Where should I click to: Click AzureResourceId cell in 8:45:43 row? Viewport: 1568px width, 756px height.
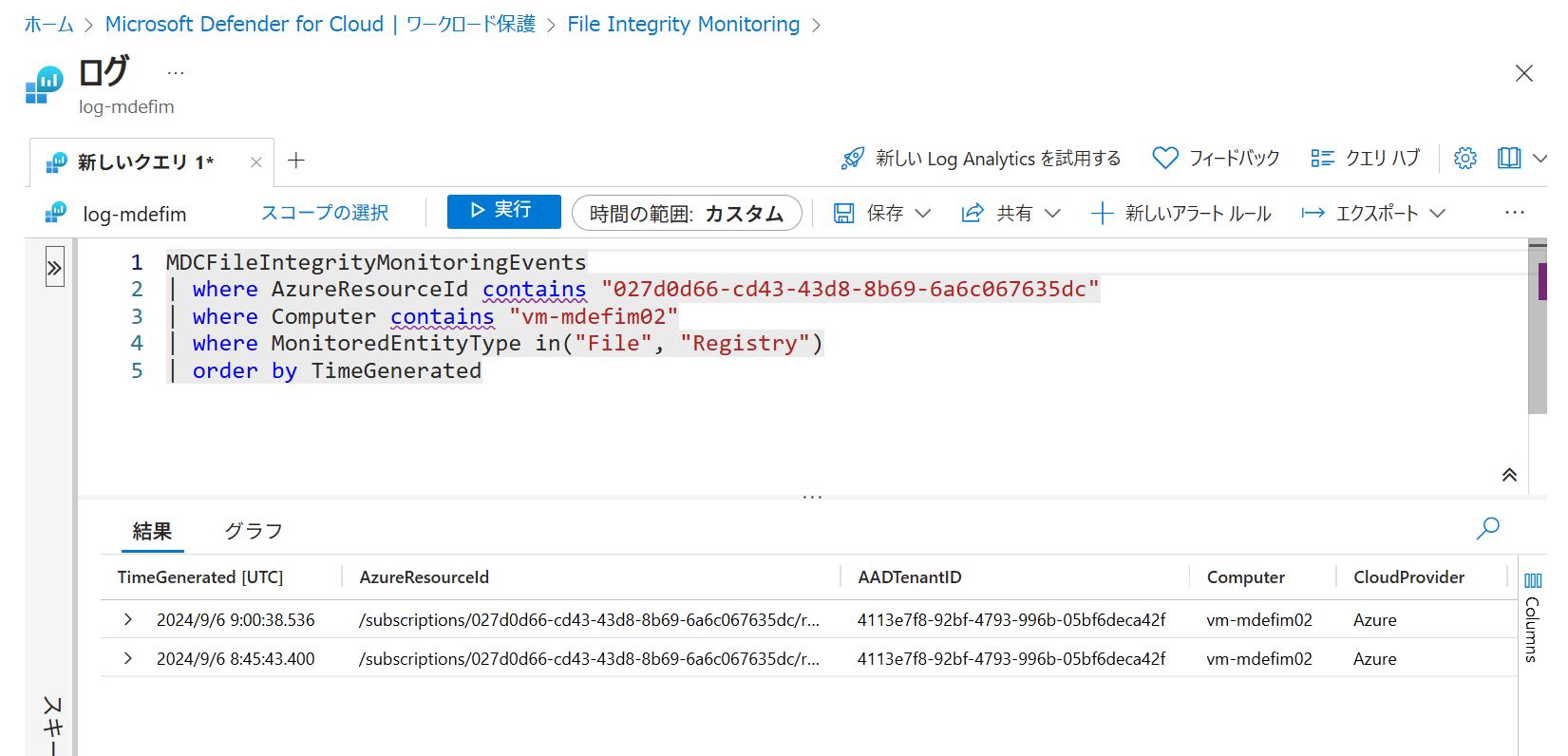589,658
